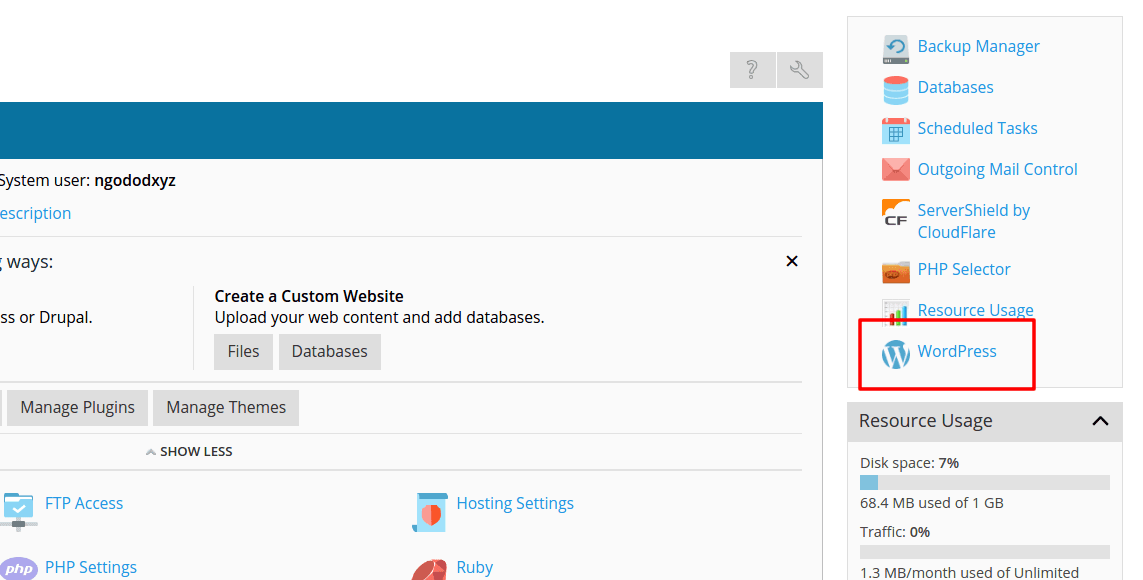This screenshot has width=1143, height=580.
Task: Click the partially visible description link
Action: (35, 213)
